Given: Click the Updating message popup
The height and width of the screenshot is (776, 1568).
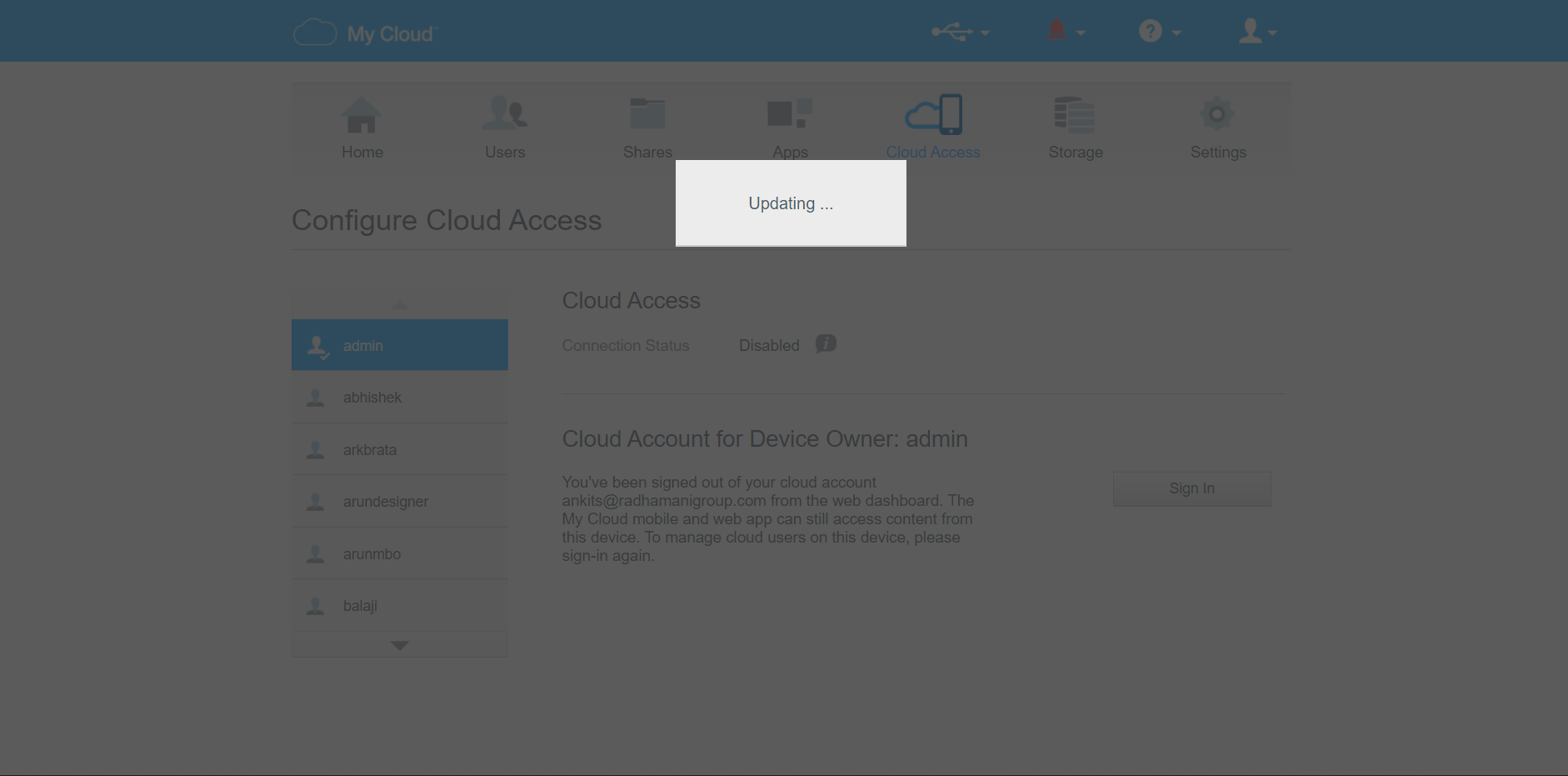Looking at the screenshot, I should pos(791,203).
